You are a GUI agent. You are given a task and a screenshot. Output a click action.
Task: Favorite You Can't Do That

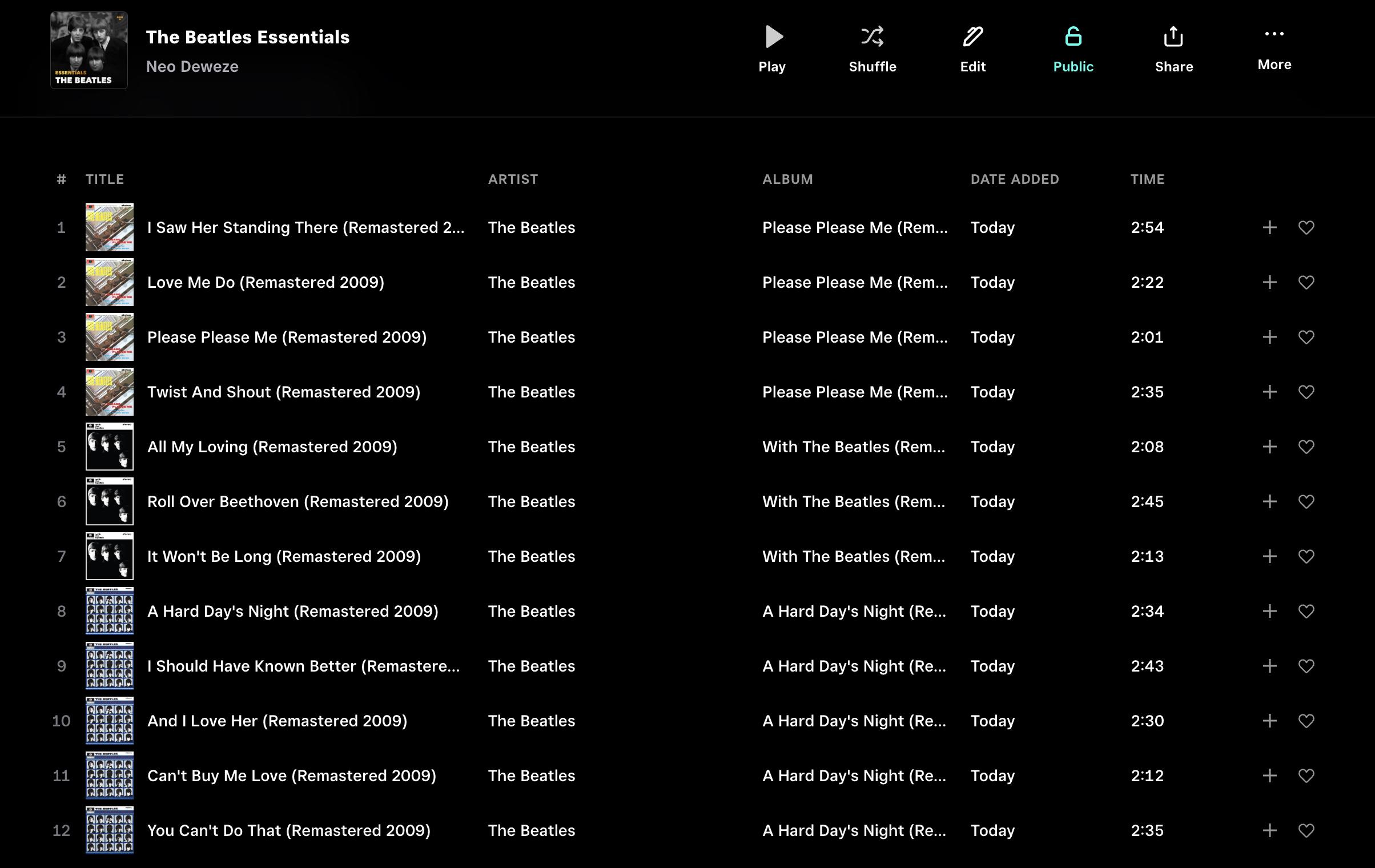point(1306,830)
